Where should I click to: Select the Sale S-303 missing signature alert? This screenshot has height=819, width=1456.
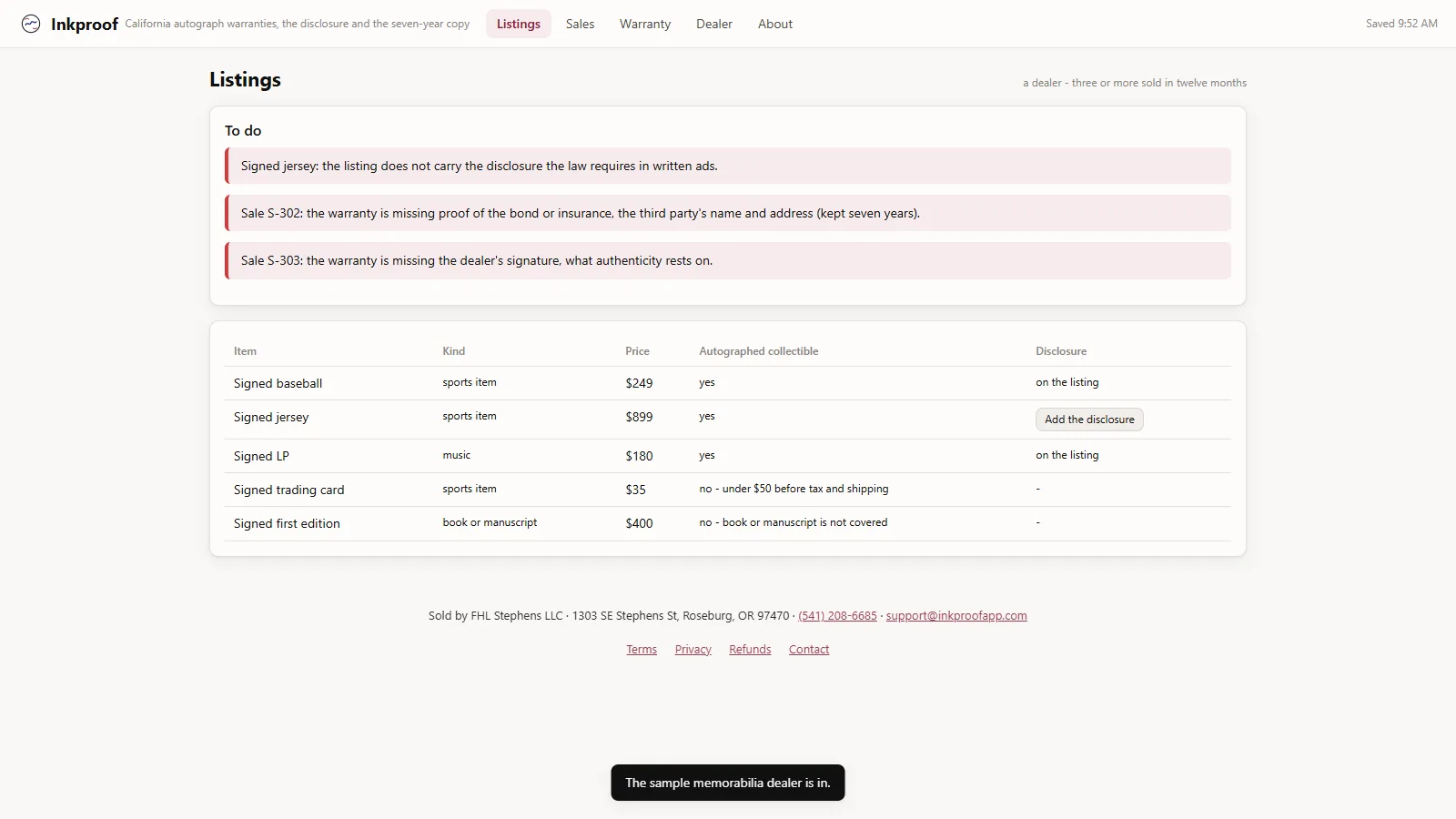point(728,260)
